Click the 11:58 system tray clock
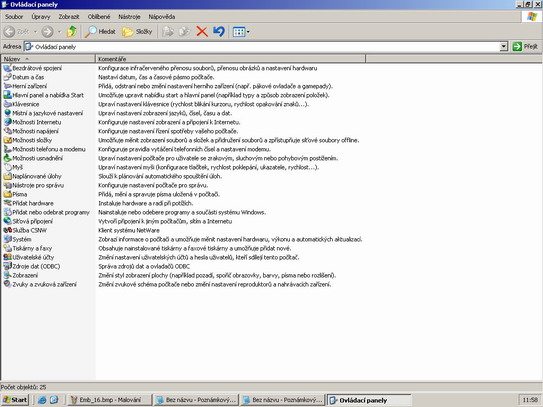The width and height of the screenshot is (543, 407). point(530,400)
